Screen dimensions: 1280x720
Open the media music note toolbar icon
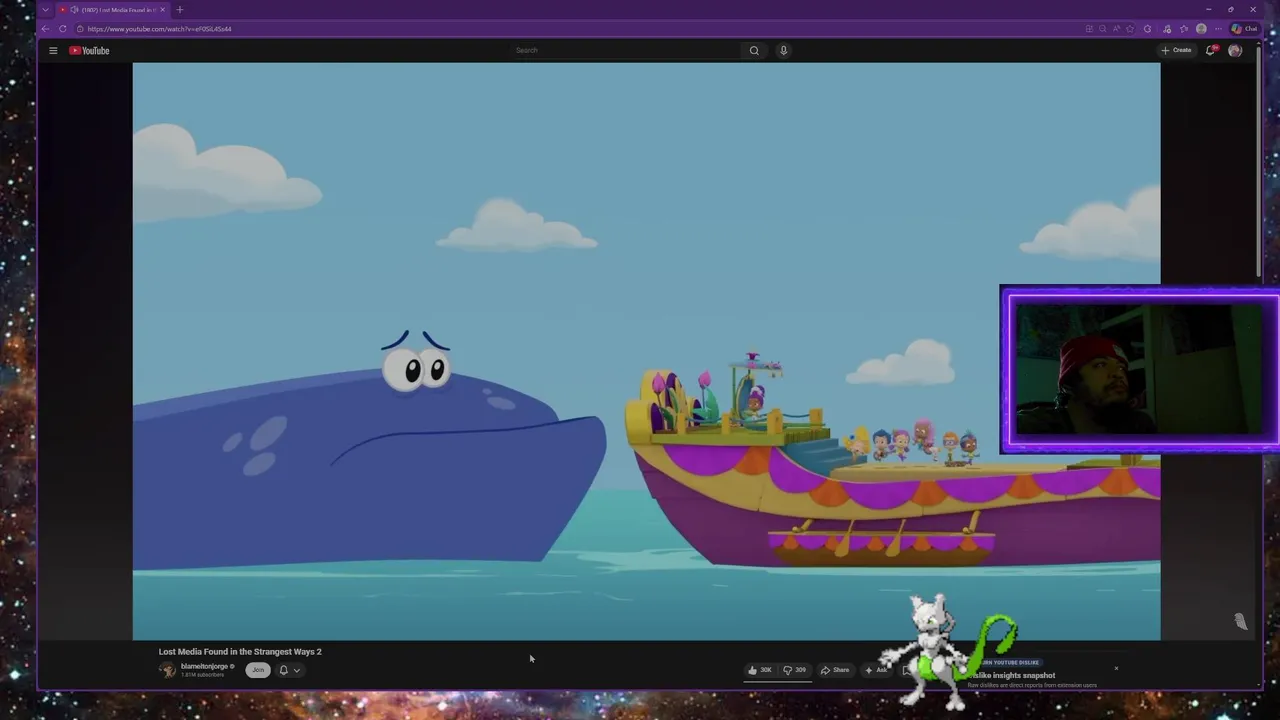(1167, 29)
